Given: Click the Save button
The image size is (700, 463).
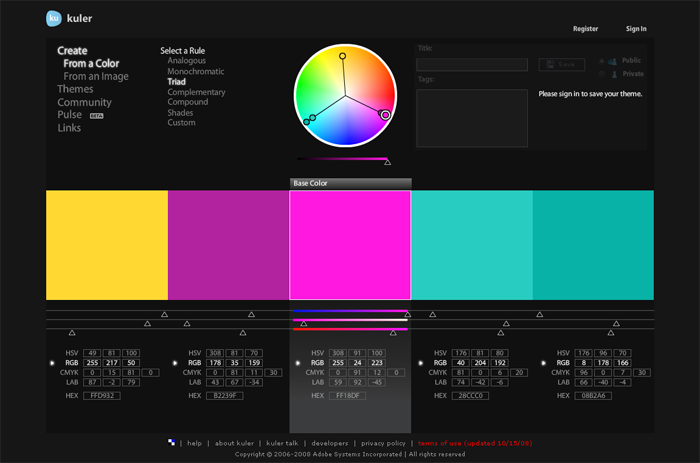Looking at the screenshot, I should pyautogui.click(x=562, y=65).
